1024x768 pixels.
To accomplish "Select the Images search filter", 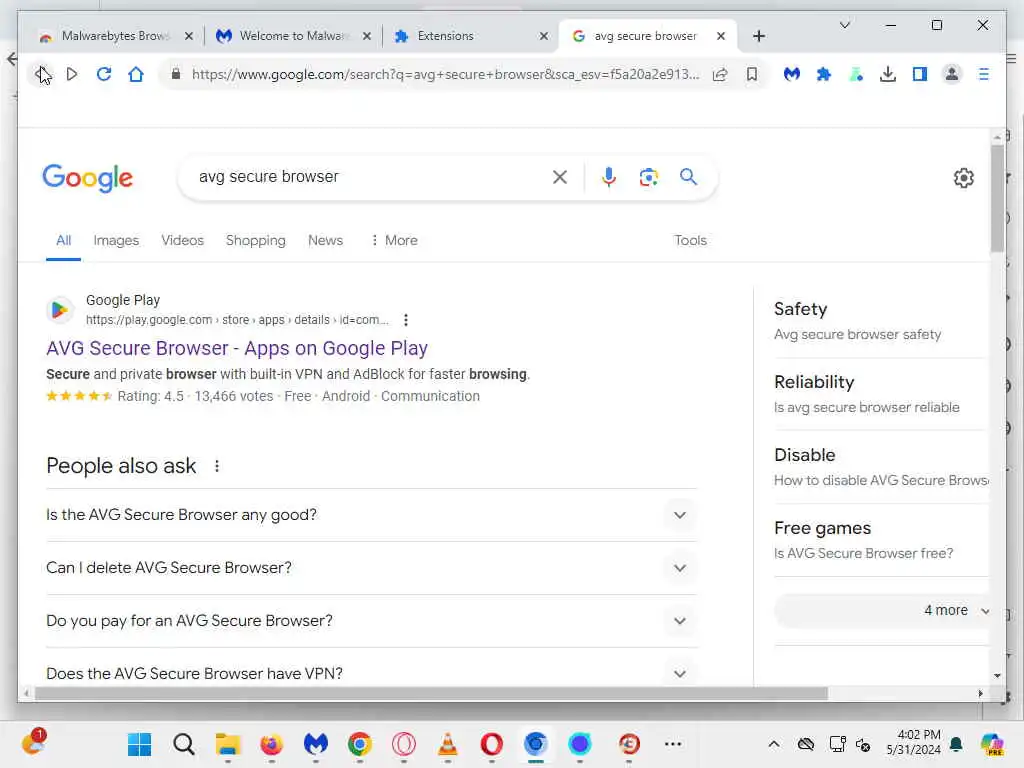I will pyautogui.click(x=116, y=240).
